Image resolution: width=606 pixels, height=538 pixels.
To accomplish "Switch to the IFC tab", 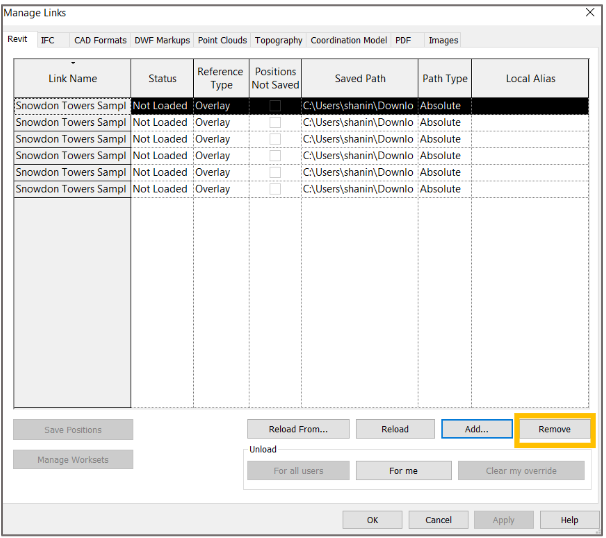I will tap(48, 40).
